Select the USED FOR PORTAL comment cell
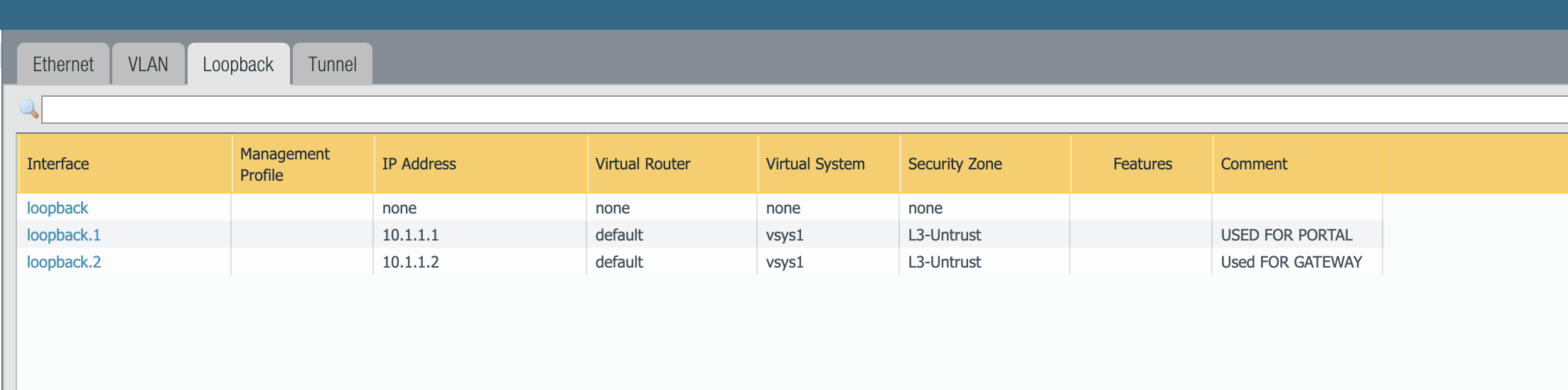 1287,235
